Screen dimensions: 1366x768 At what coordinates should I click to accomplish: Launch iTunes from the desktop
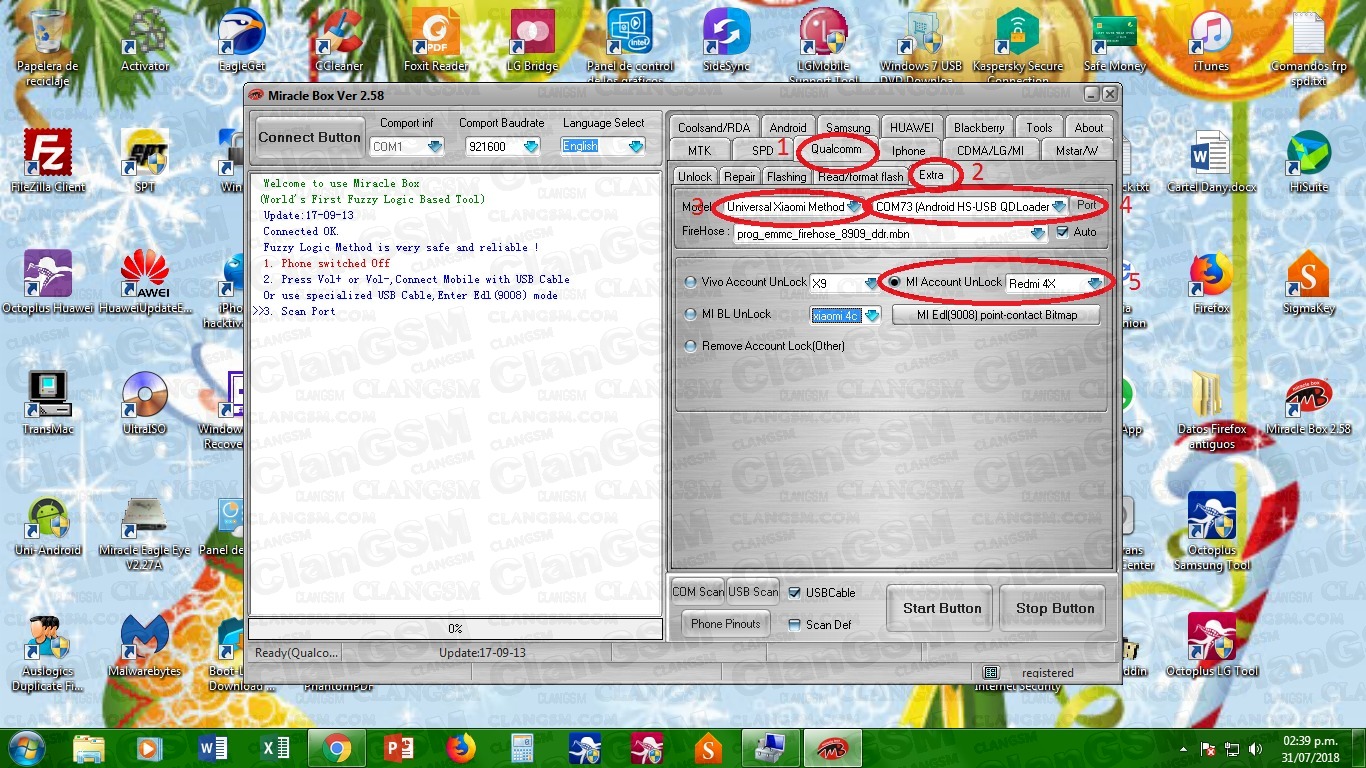(1211, 40)
